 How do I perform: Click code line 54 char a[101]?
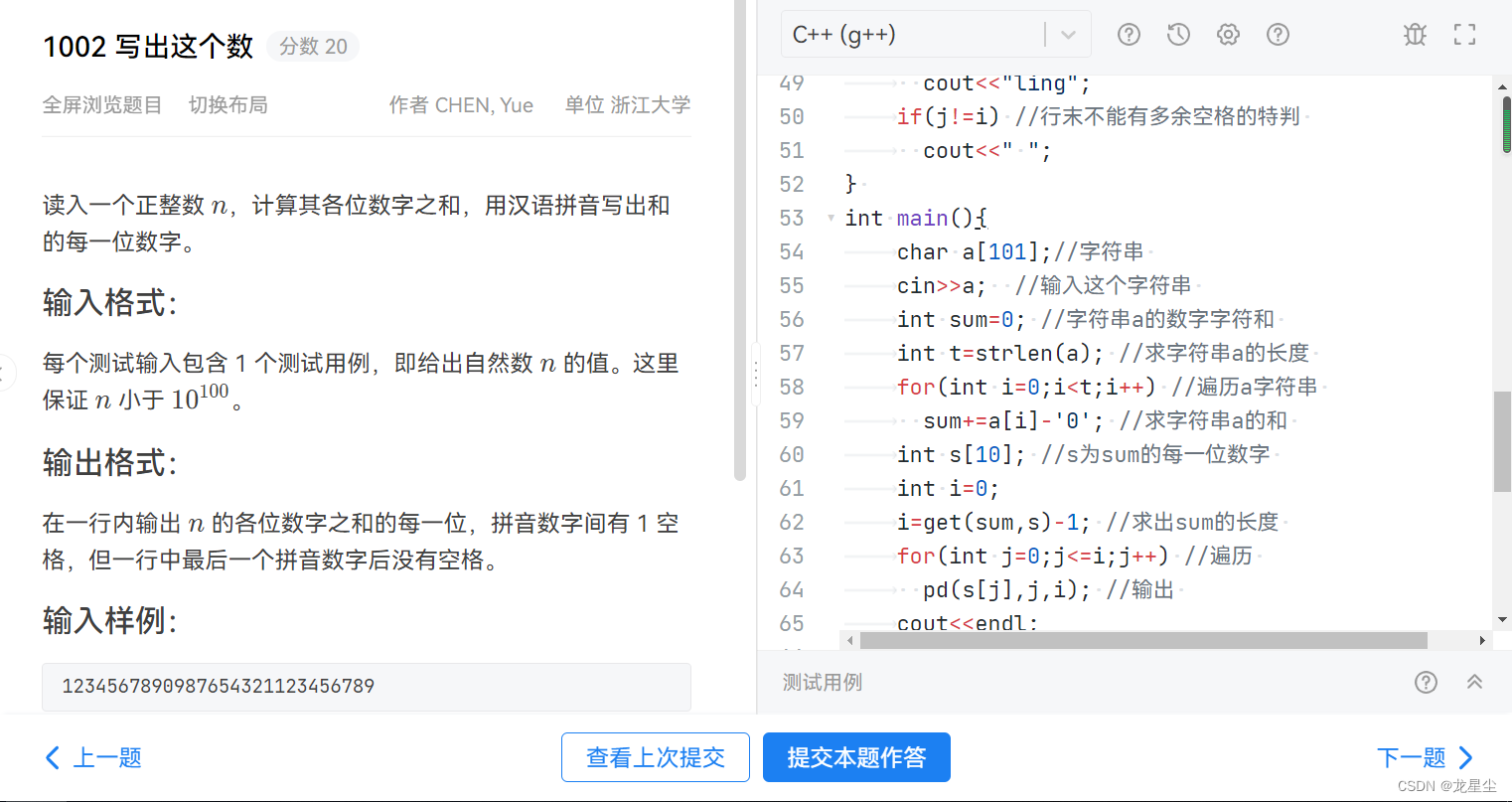[x=1020, y=252]
